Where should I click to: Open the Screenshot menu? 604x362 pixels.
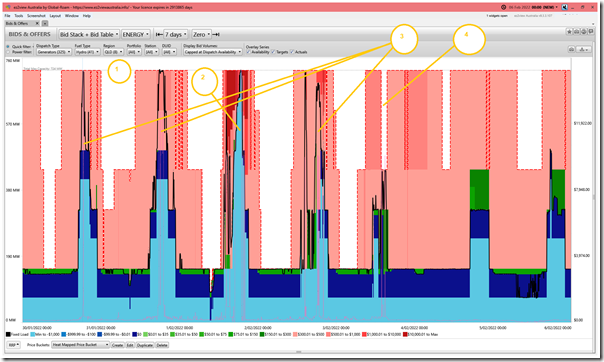36,16
